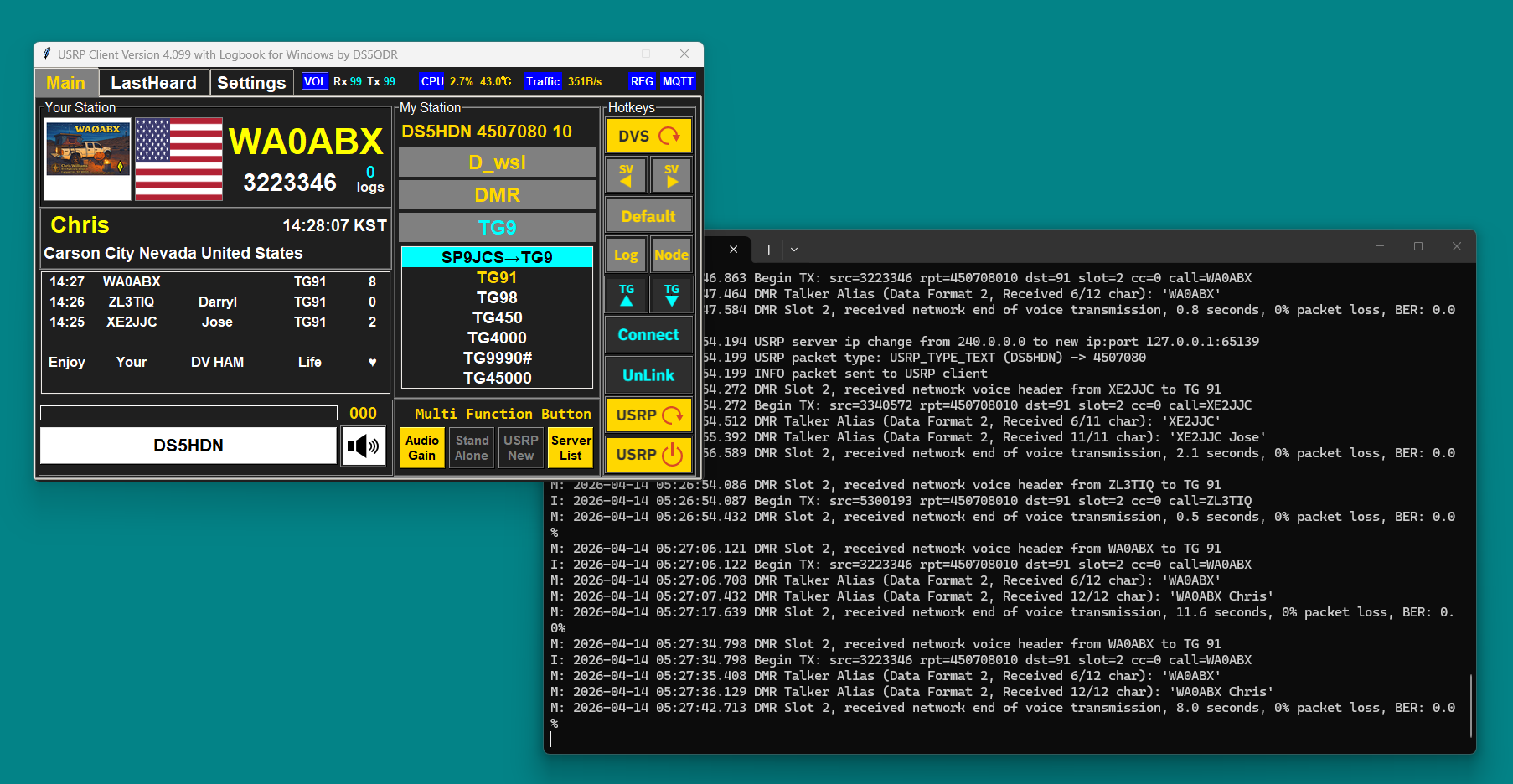Select TG91 in talkgroup list
Screen dimensions: 1513x784
[497, 277]
